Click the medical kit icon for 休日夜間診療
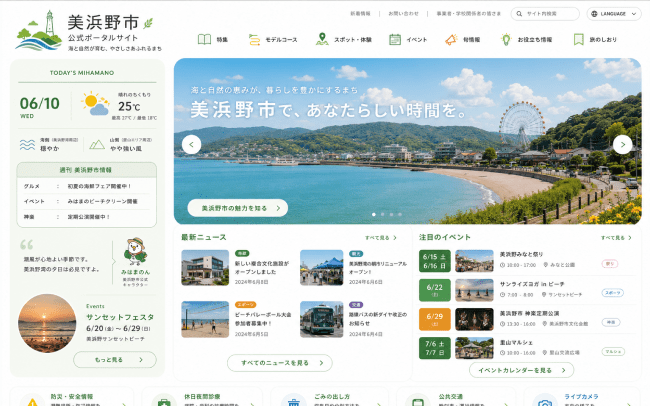Screen dimensions: 650x406 (164, 401)
